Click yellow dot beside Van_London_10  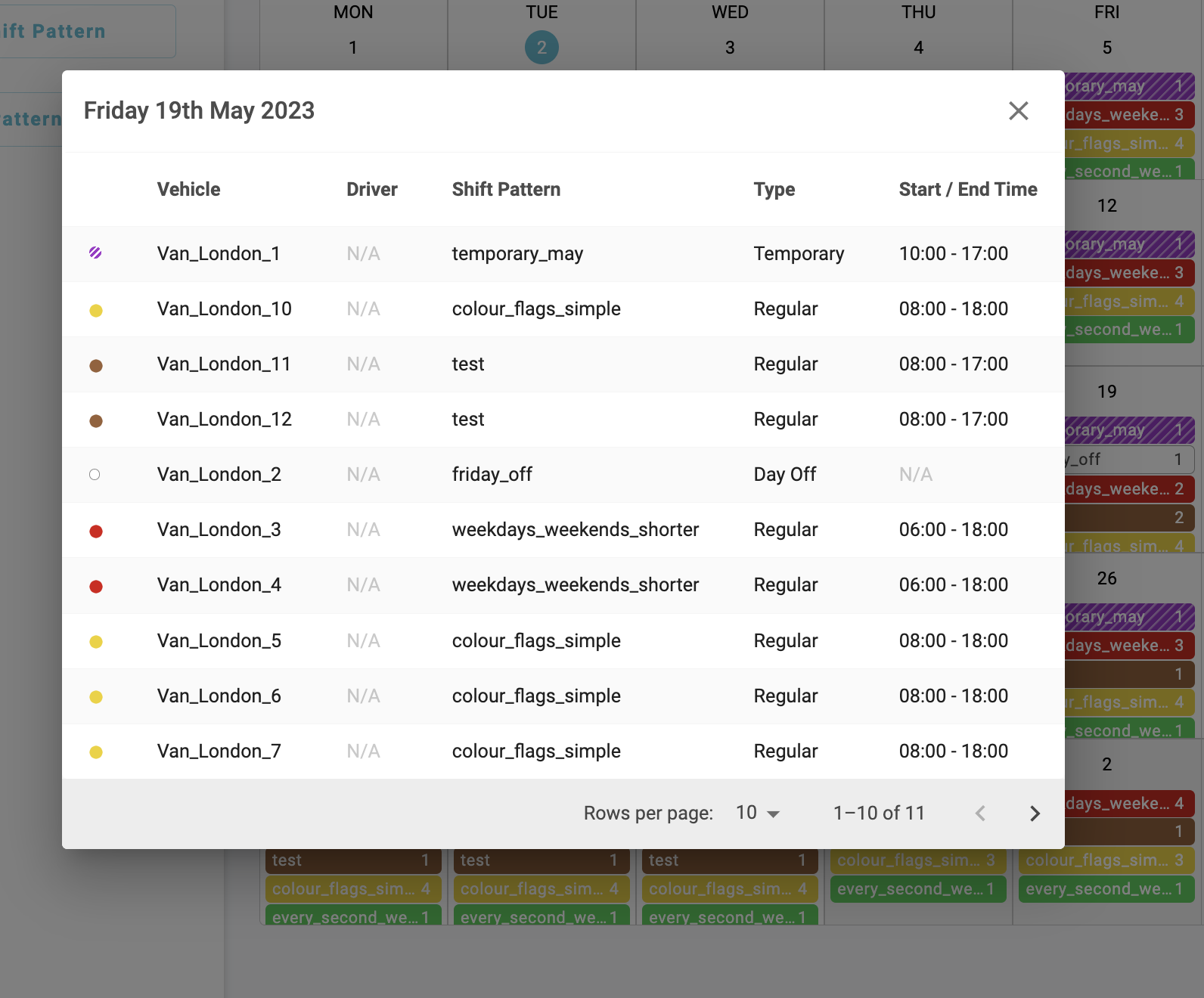(x=96, y=310)
